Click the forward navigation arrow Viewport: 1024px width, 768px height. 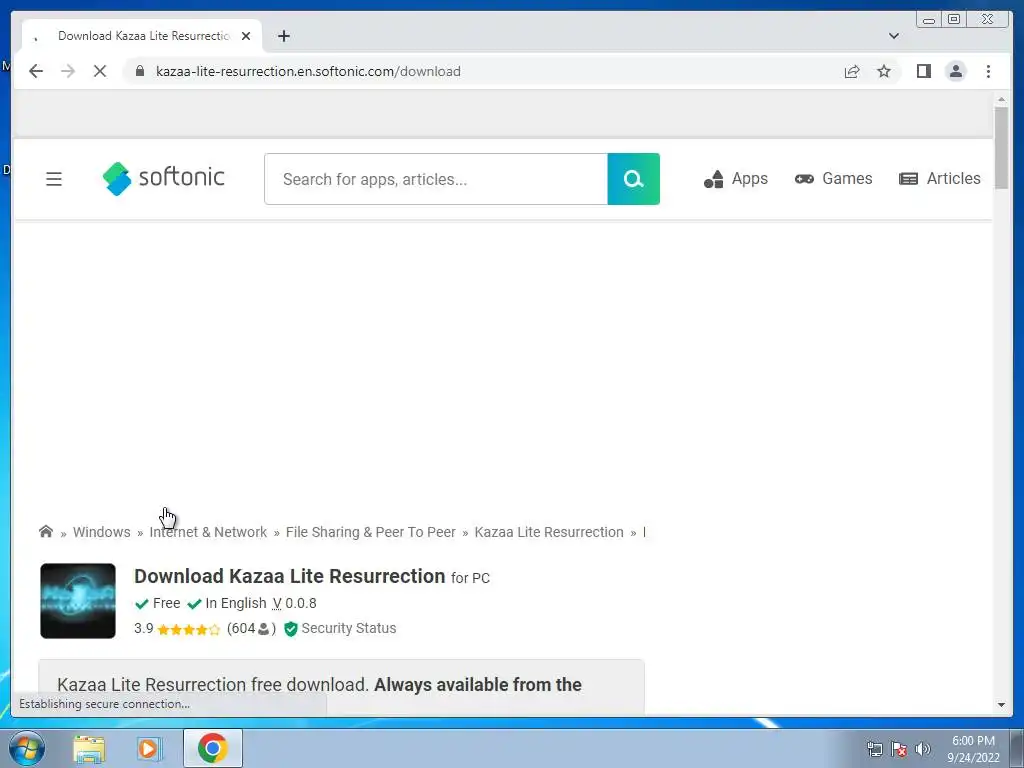click(x=68, y=71)
